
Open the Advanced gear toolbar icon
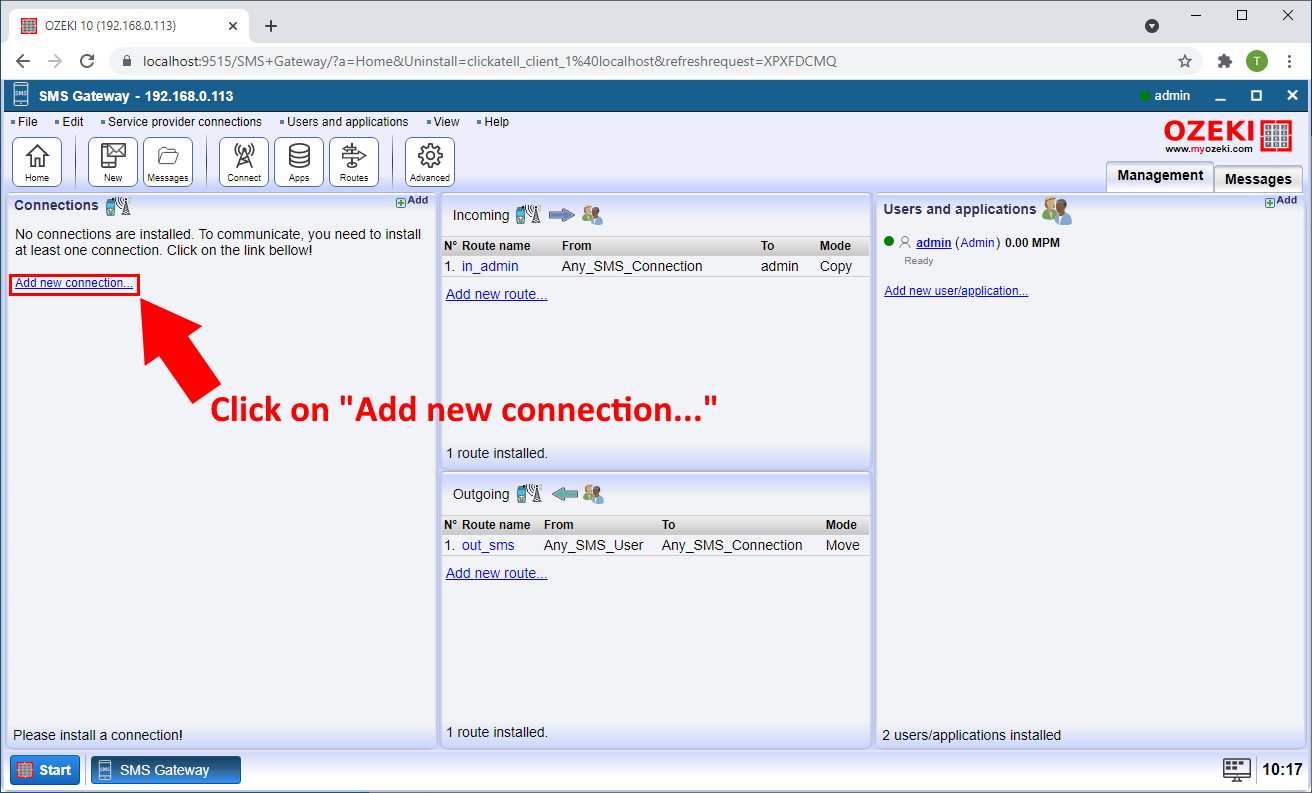tap(430, 162)
